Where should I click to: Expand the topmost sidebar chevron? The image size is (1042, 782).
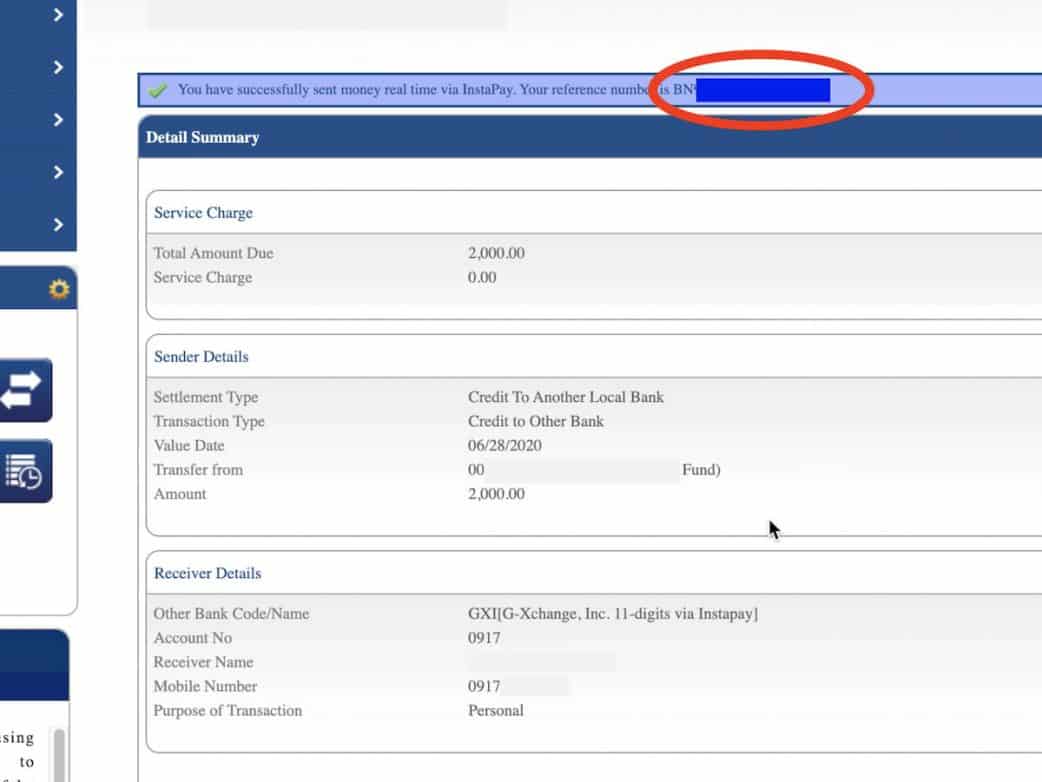[x=58, y=15]
